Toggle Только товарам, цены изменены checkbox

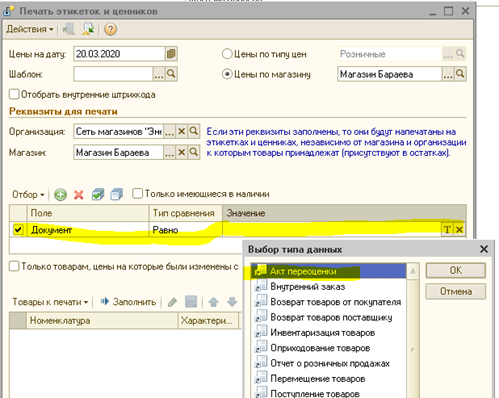[x=14, y=266]
